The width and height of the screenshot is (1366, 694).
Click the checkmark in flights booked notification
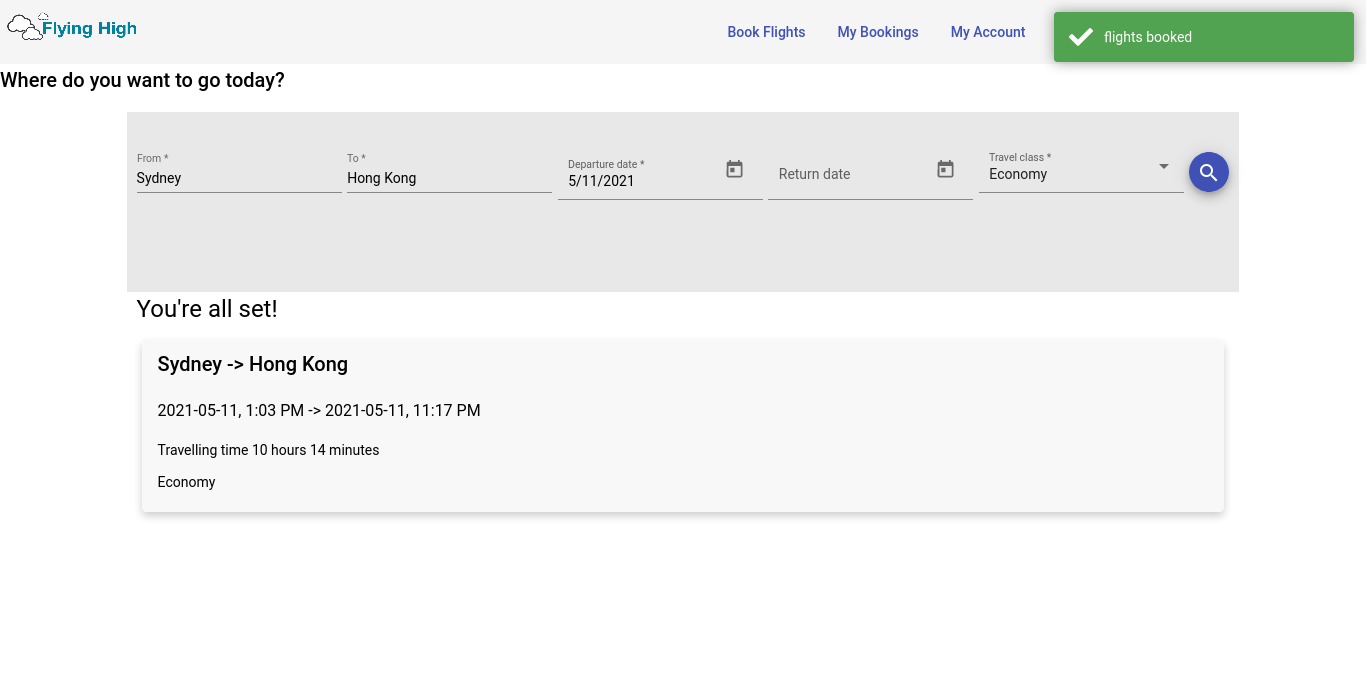click(1080, 37)
